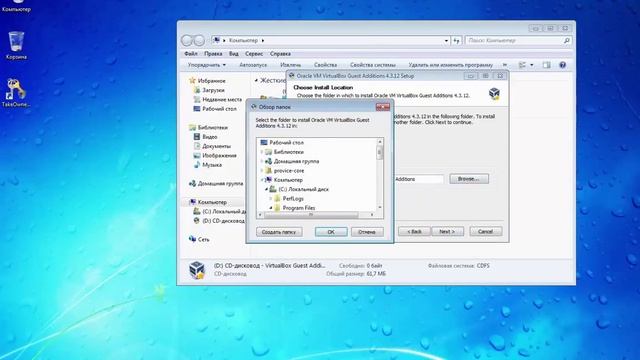Click the provice-core user folder icon
This screenshot has width=640, height=360.
point(268,171)
